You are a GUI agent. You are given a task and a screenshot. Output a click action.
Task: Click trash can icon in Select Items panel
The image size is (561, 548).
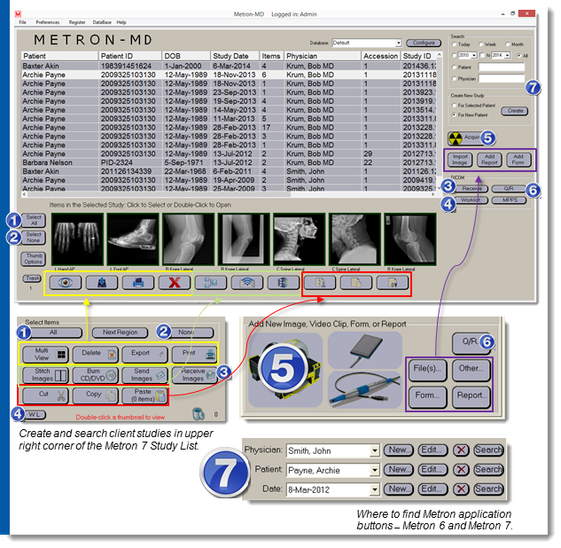[198, 414]
